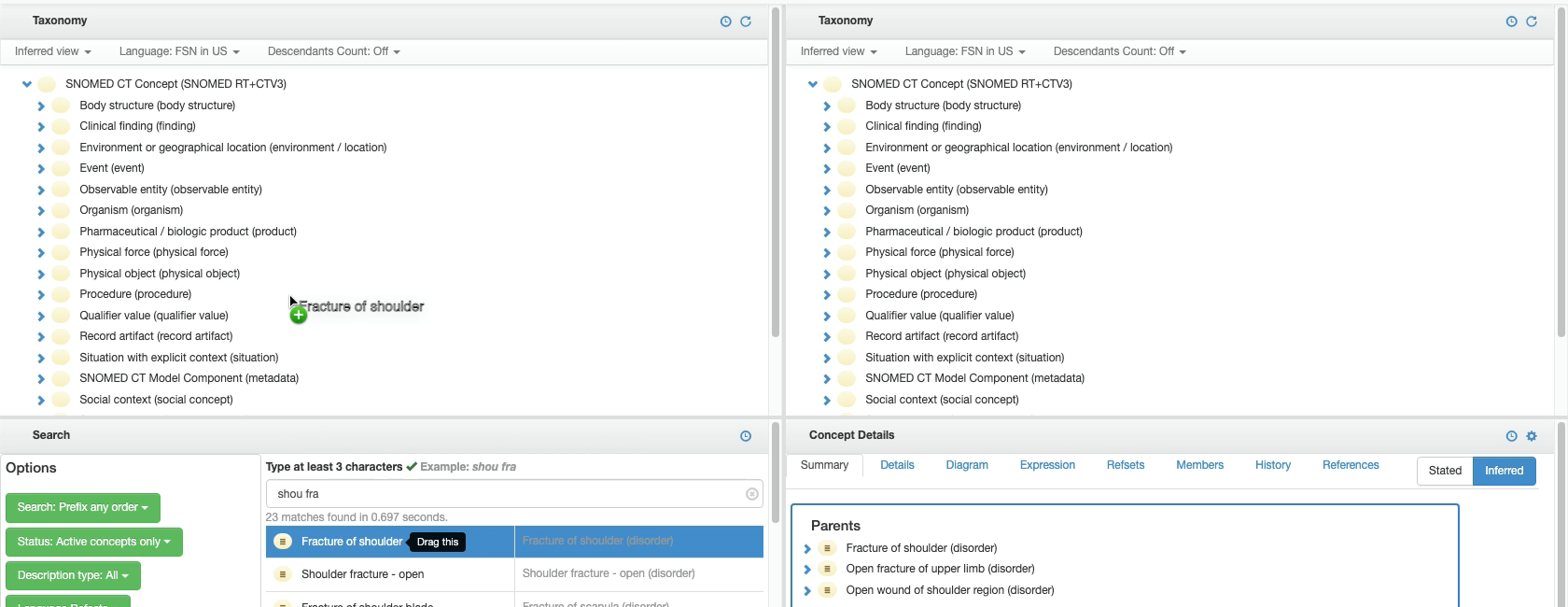Expand Record artifact node in right Taxonomy
This screenshot has width=1568, height=607.
(x=827, y=337)
